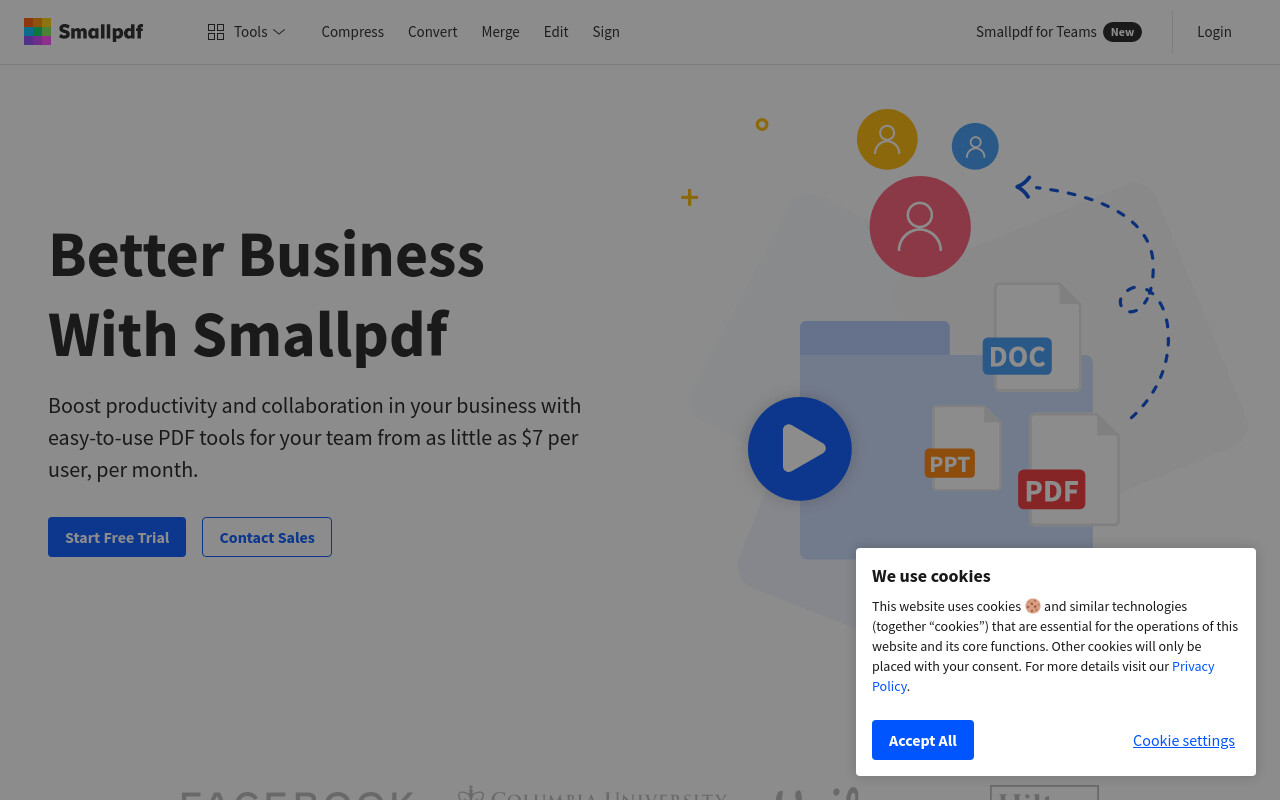
Task: Click the DOC file icon
Action: point(1032,338)
